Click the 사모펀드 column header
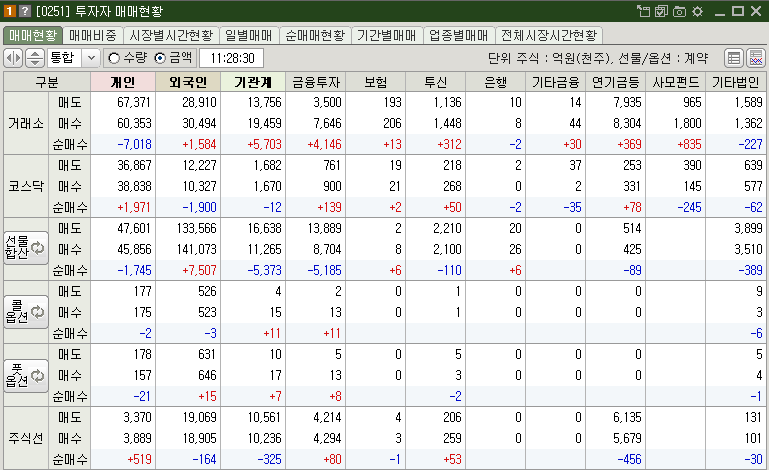This screenshot has width=769, height=470. tap(676, 82)
